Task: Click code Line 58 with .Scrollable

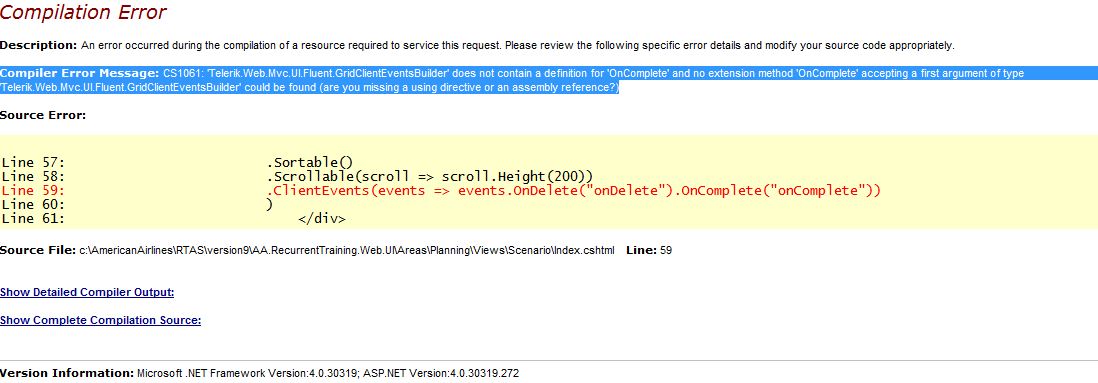Action: (x=298, y=176)
